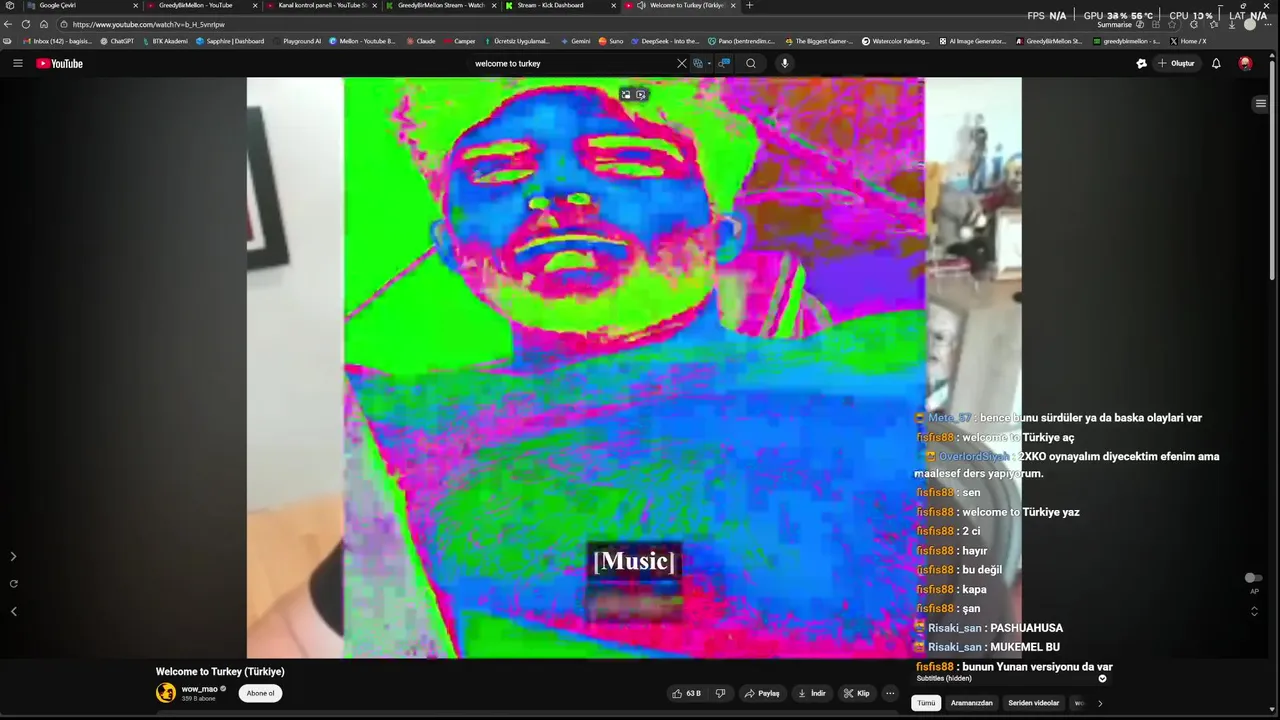
Task: Open the Suno bookmark
Action: (611, 41)
